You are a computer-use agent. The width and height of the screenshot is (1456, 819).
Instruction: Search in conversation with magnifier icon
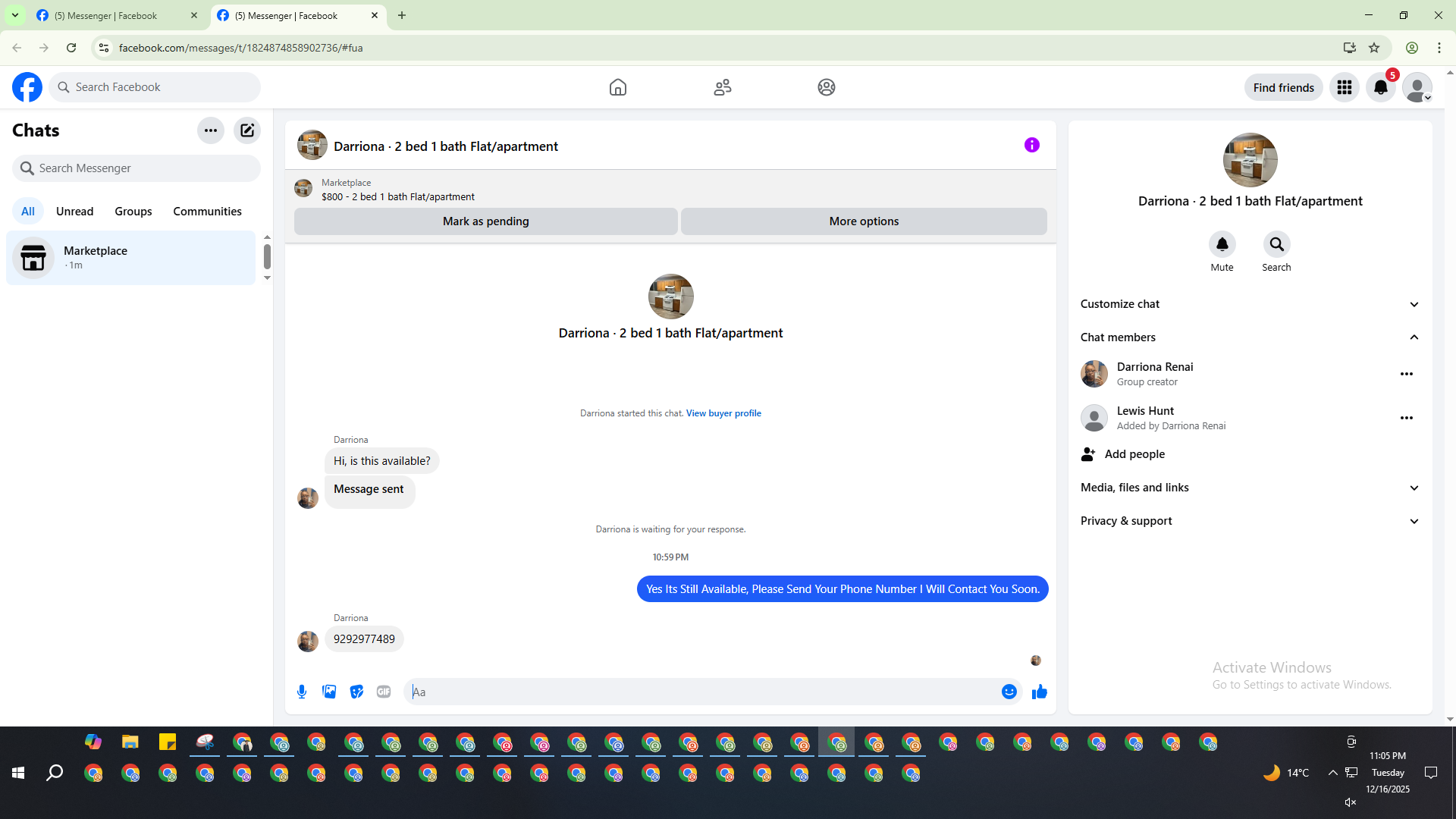click(x=1277, y=244)
